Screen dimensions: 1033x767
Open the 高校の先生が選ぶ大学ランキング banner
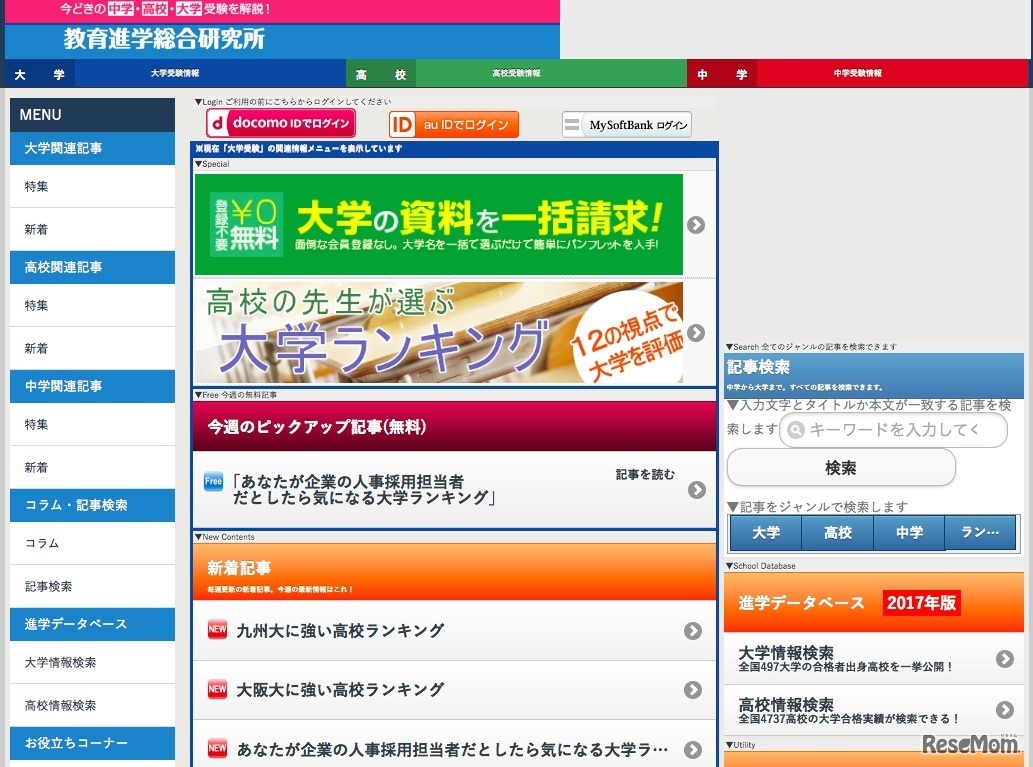click(439, 333)
